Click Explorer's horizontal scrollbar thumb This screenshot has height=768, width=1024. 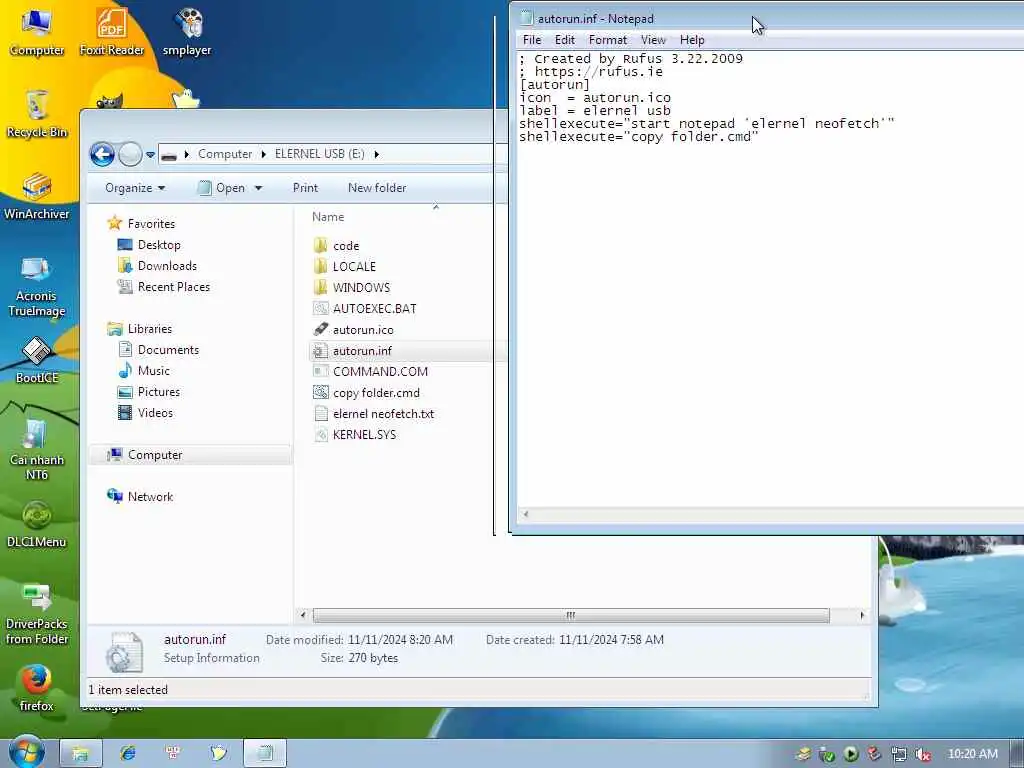pyautogui.click(x=571, y=615)
